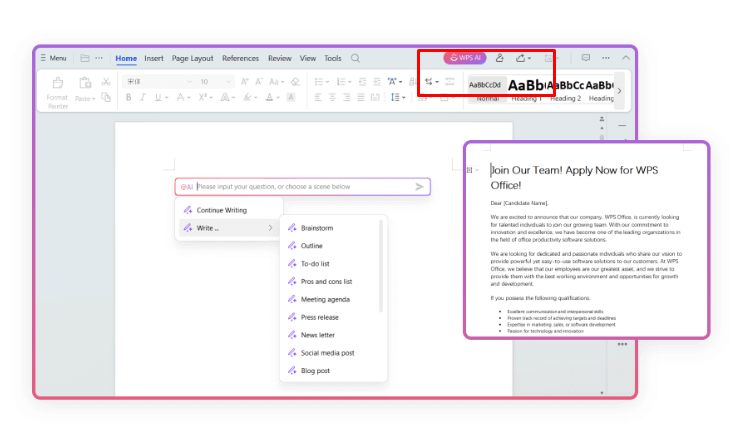Click the send arrow icon in AI prompt

pyautogui.click(x=420, y=186)
